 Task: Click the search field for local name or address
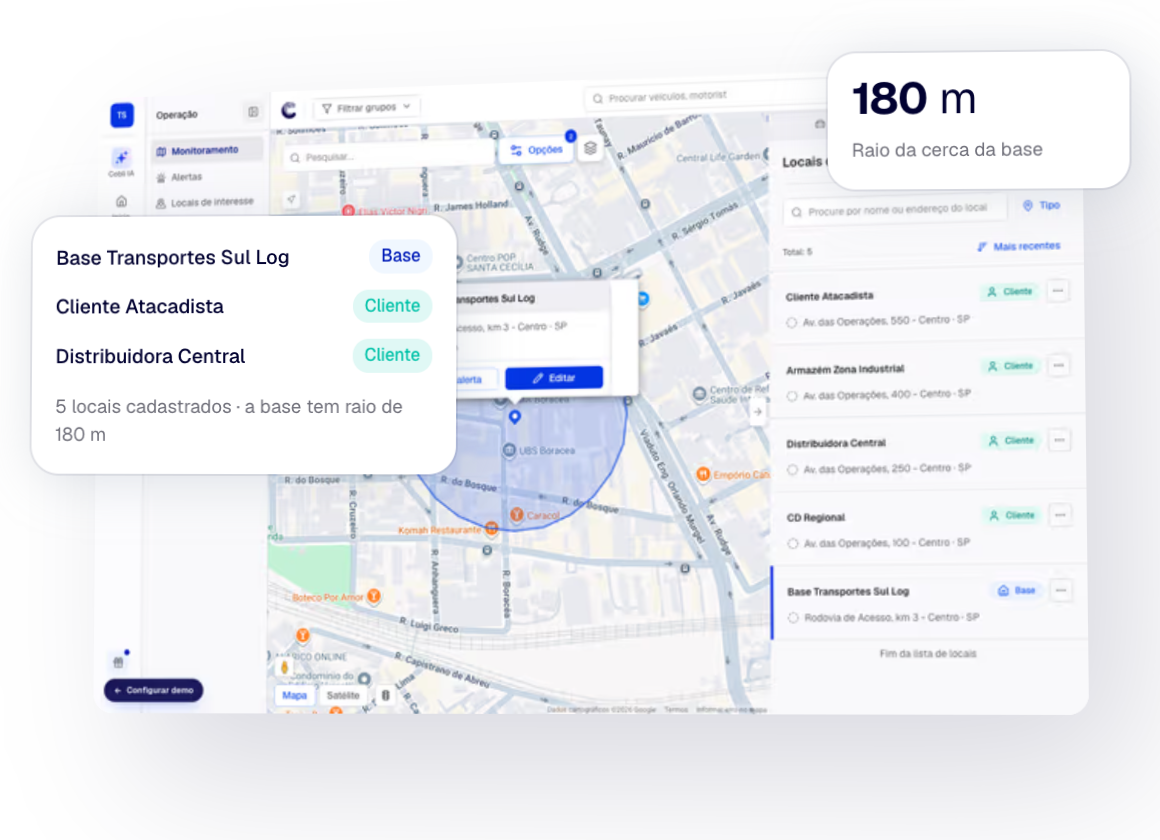tap(895, 210)
